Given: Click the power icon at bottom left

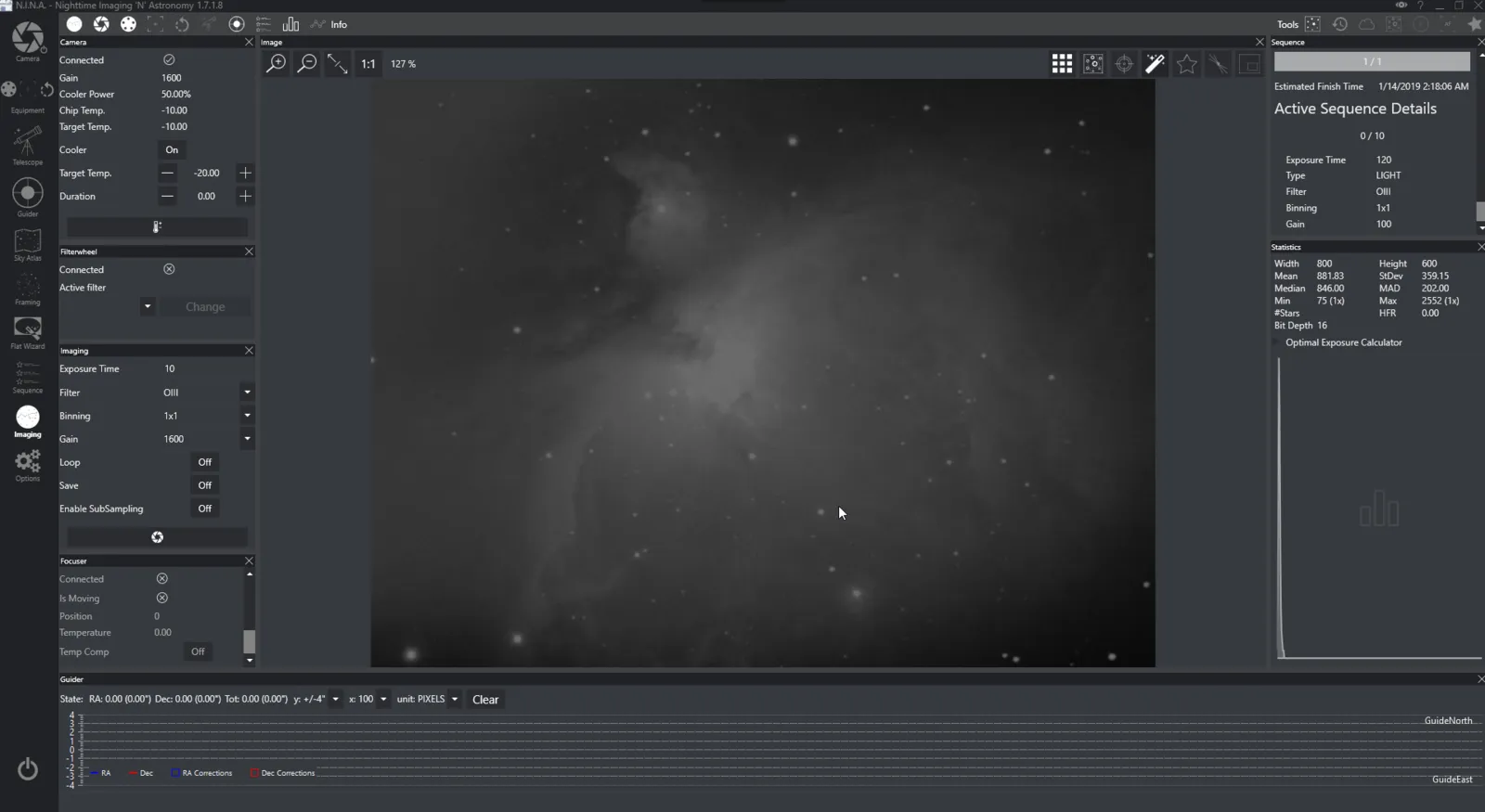Looking at the screenshot, I should point(28,768).
